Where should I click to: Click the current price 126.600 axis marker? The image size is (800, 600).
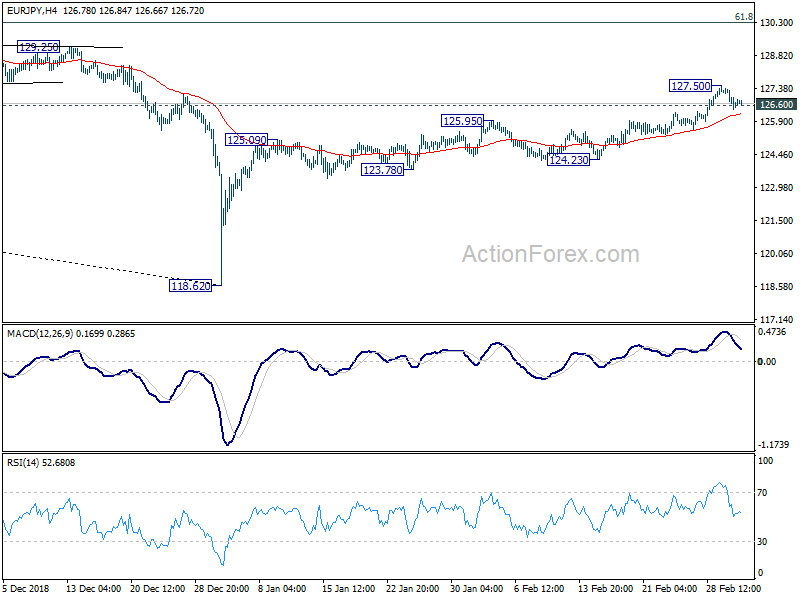(x=777, y=105)
